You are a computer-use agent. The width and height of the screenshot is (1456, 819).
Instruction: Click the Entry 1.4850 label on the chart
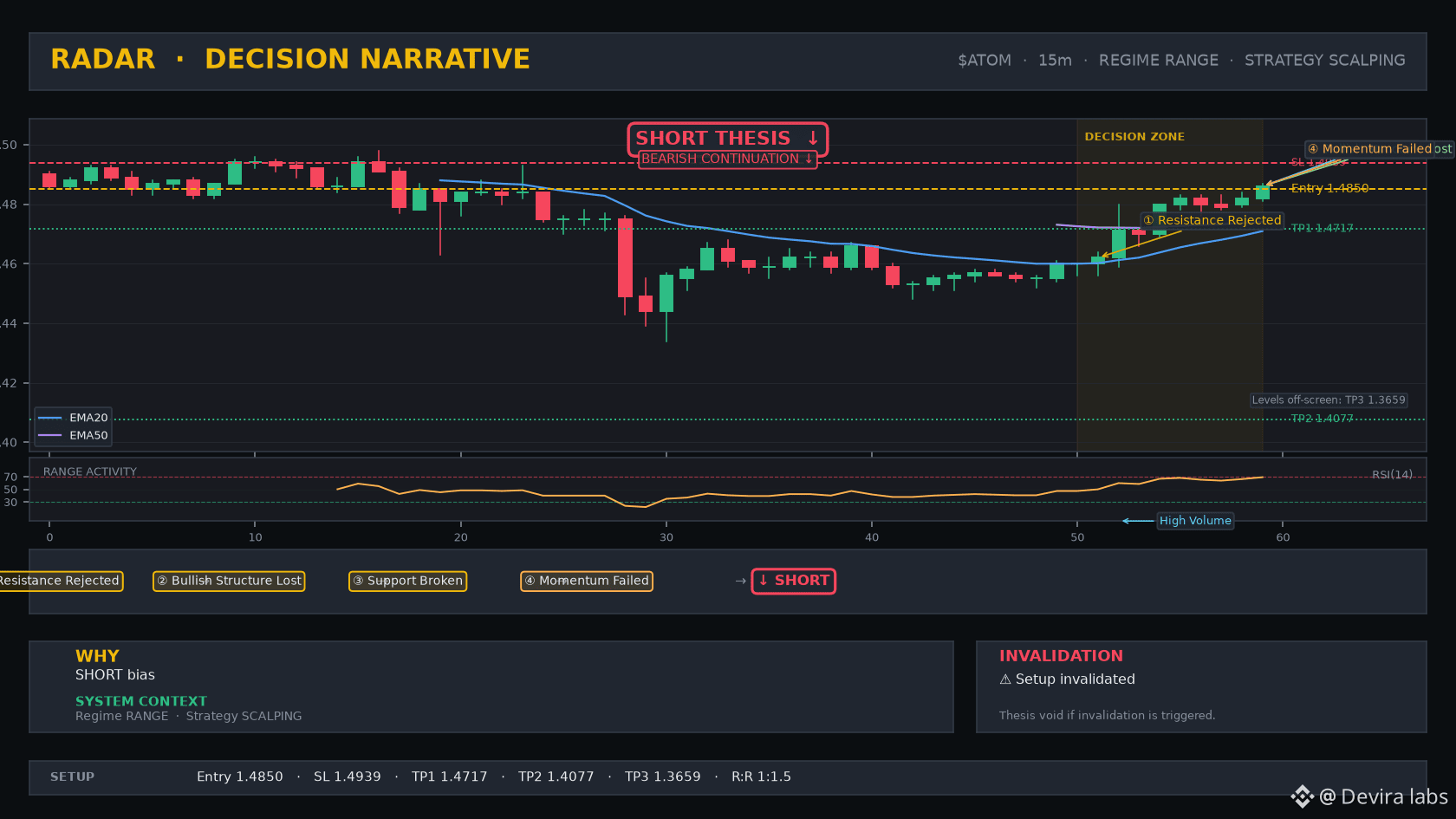(x=1329, y=188)
